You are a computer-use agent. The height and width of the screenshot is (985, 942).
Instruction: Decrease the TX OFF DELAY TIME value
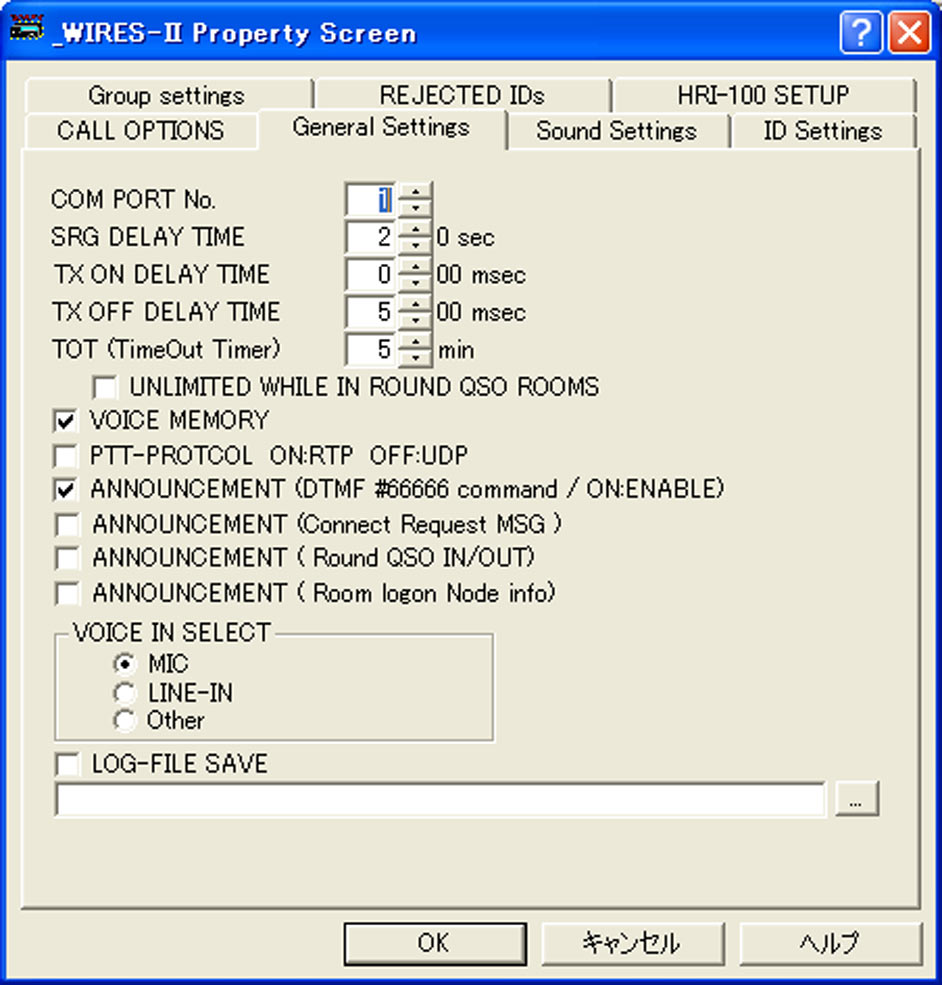coord(415,322)
